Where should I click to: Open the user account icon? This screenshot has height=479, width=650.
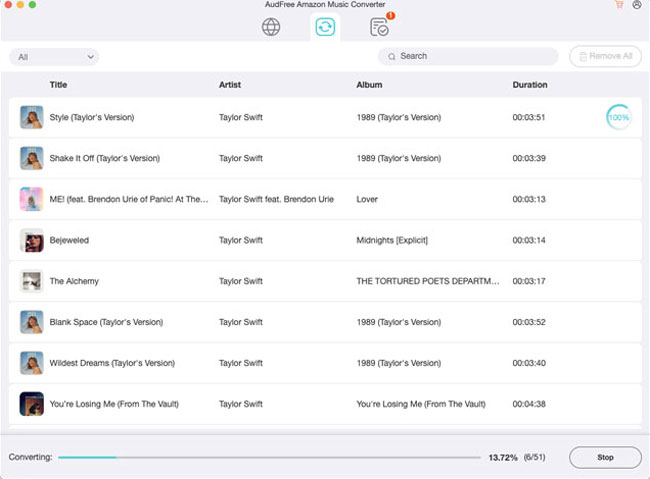pyautogui.click(x=637, y=5)
